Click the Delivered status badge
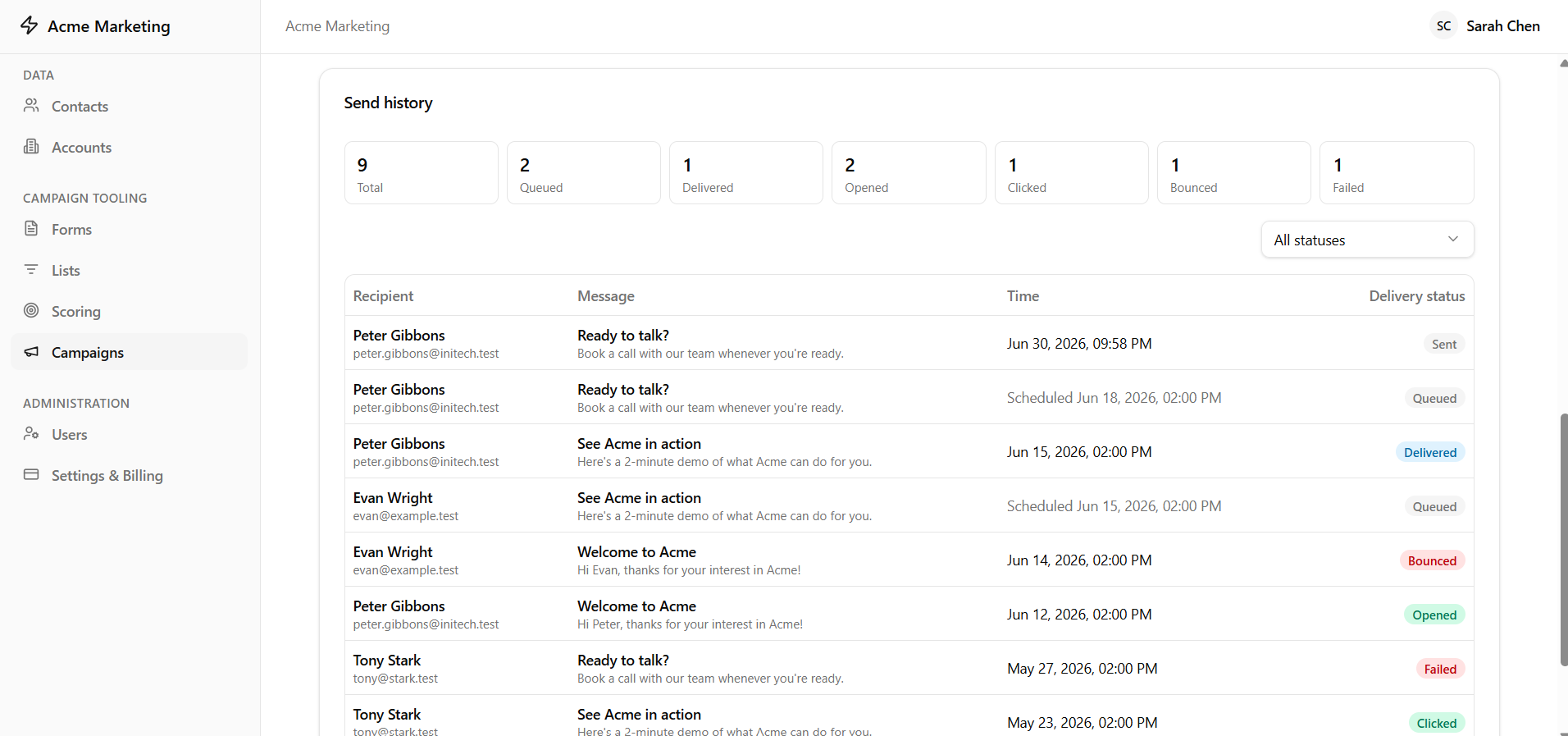Image resolution: width=1568 pixels, height=736 pixels. coord(1430,453)
